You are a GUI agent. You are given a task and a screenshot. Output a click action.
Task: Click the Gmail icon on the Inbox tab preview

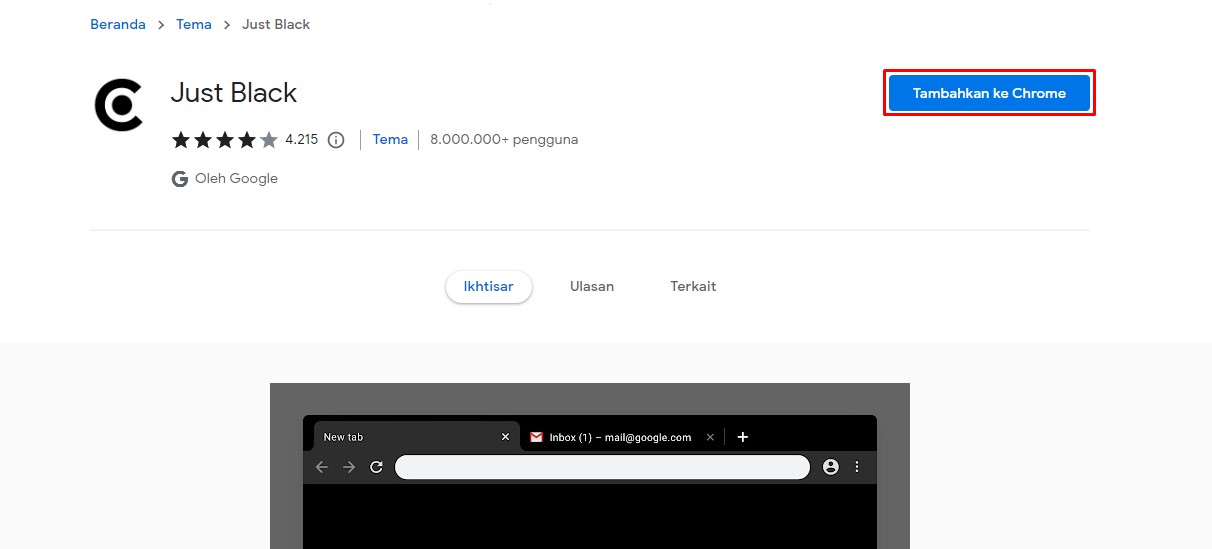pos(536,437)
